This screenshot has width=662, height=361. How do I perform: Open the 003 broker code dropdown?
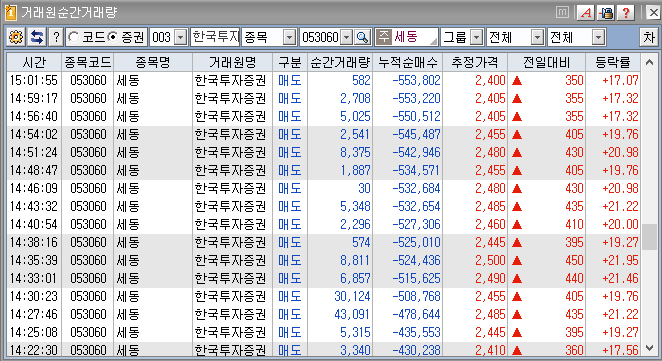coord(181,38)
